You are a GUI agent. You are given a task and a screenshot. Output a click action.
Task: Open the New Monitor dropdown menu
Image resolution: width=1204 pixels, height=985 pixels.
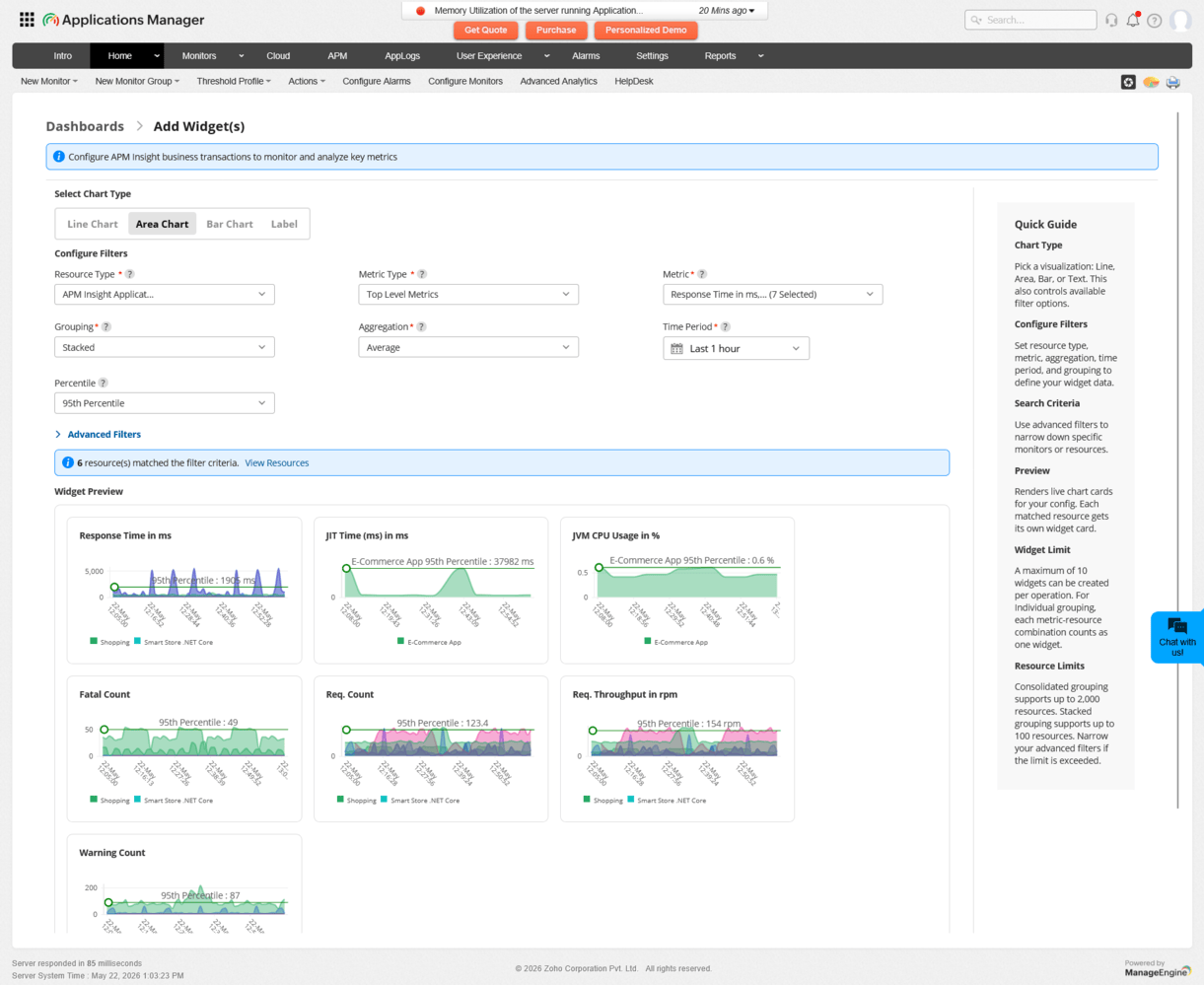pos(48,81)
